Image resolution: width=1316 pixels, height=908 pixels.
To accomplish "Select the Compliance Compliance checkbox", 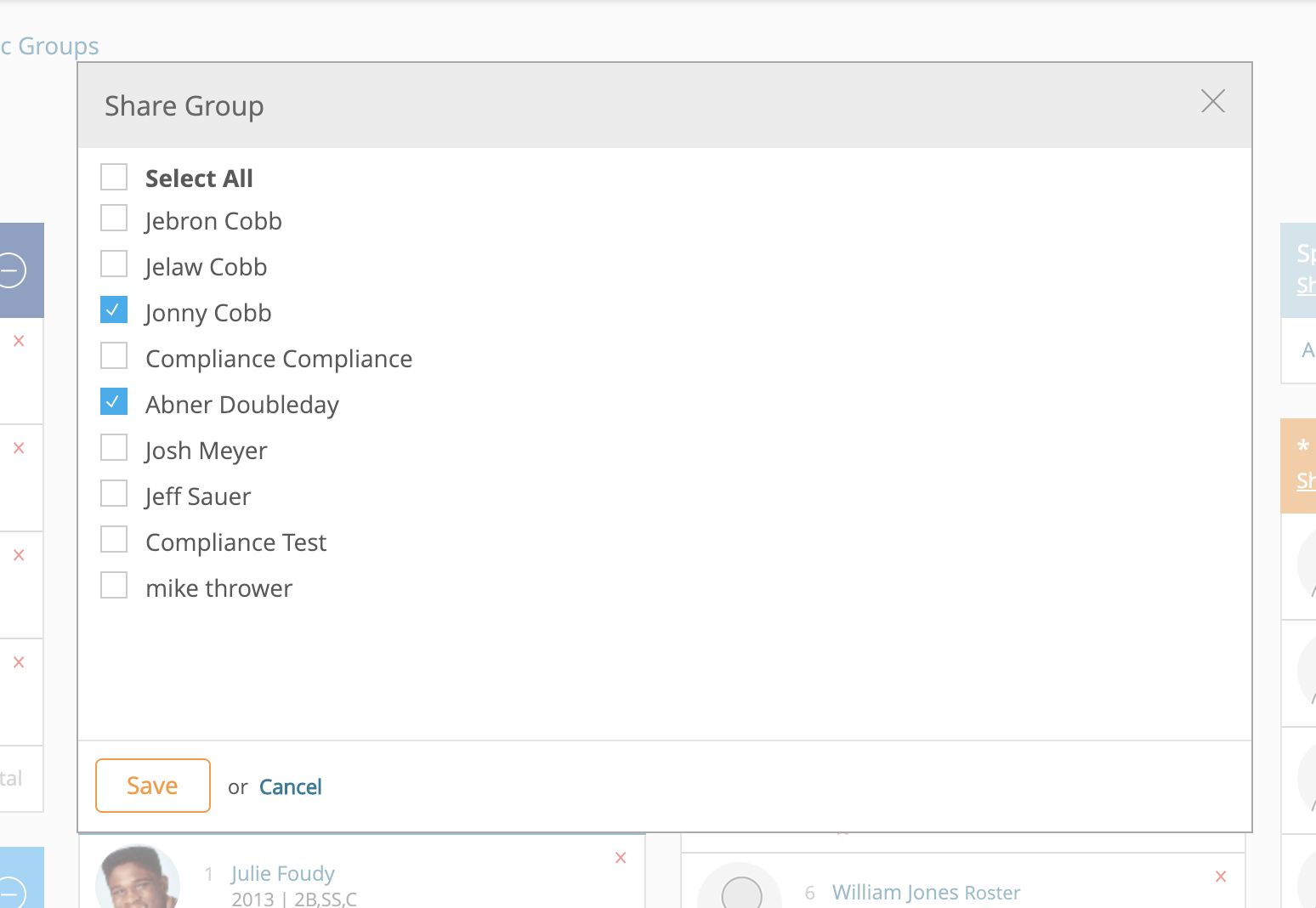I will pos(114,356).
